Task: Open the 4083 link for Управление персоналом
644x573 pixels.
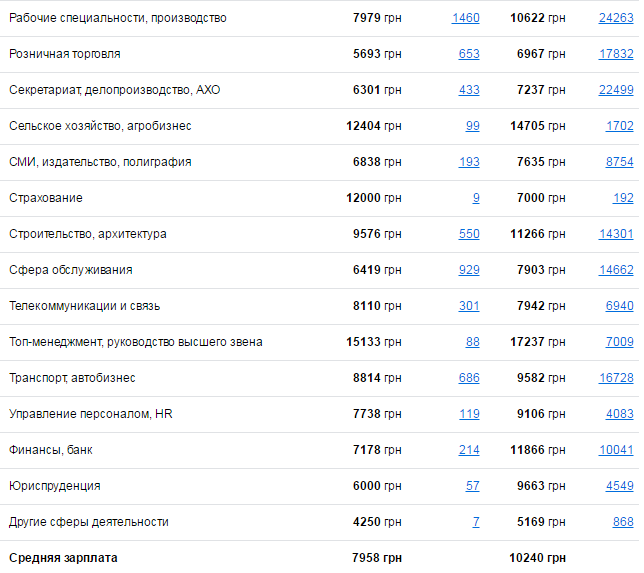Action: click(x=619, y=414)
